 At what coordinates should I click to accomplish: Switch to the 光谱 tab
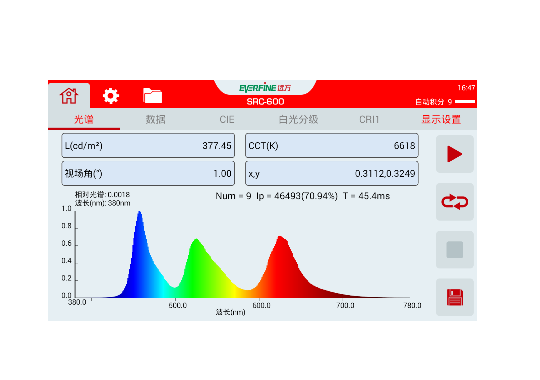(84, 120)
